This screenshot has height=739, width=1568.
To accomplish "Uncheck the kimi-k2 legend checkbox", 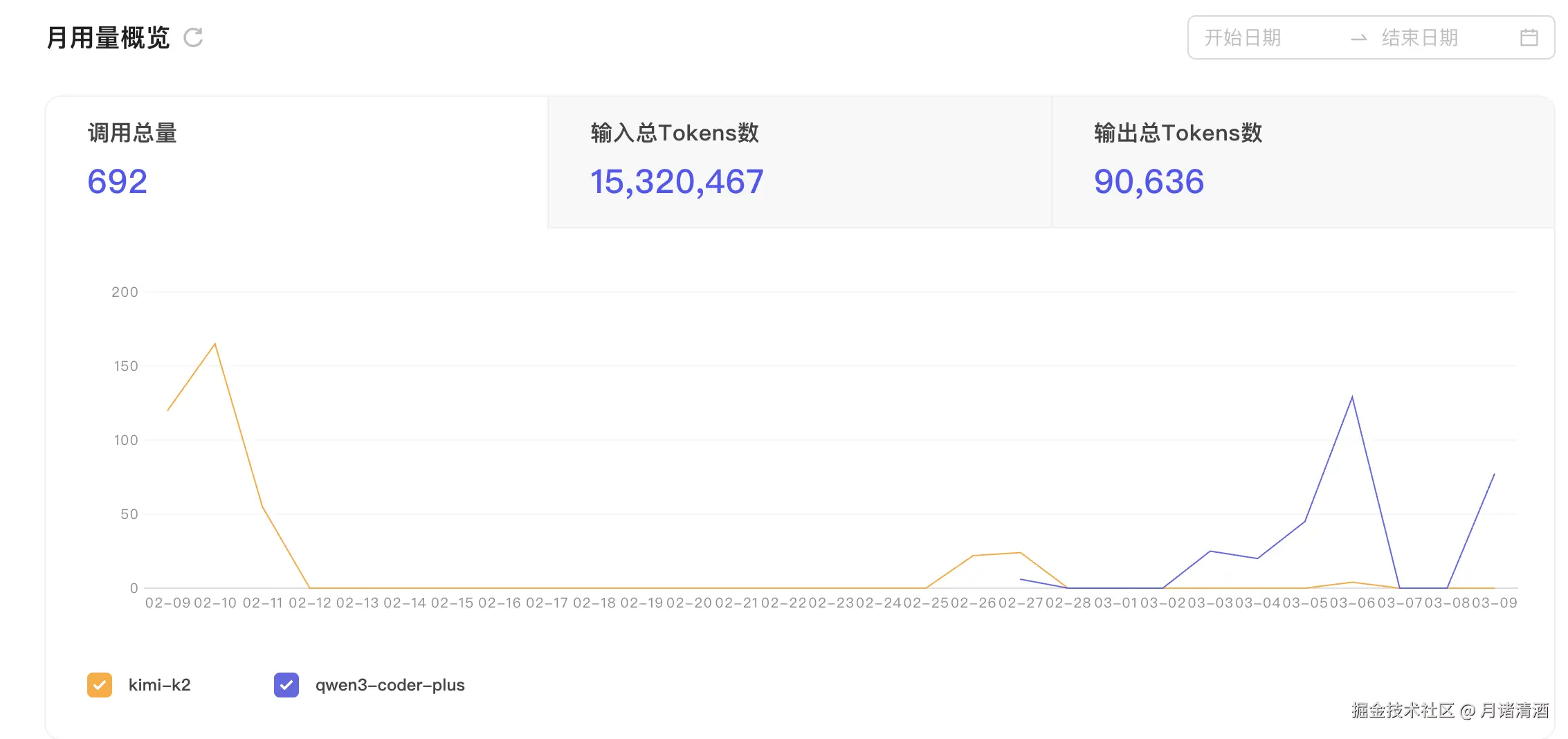I will (100, 685).
